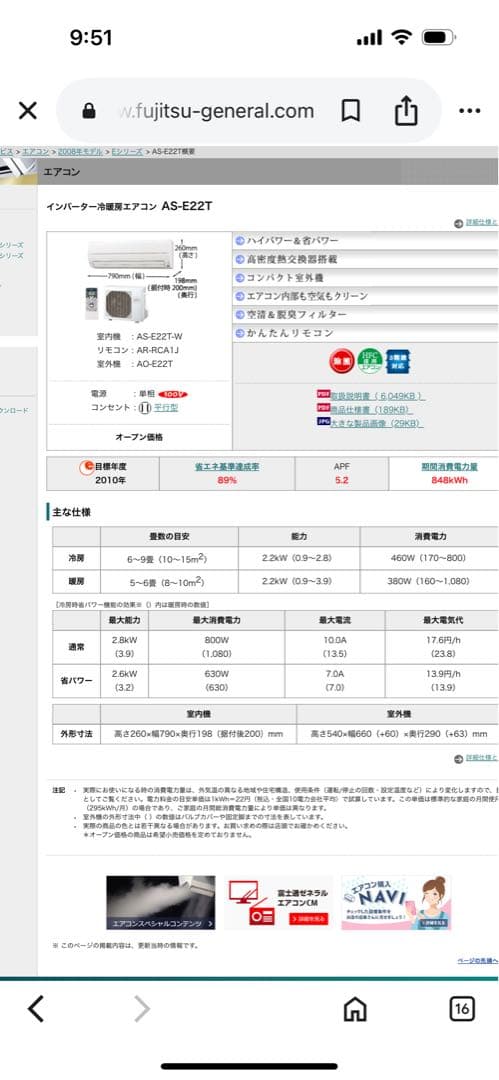
Task: Bookmark this page with the bookmark icon
Action: (351, 110)
